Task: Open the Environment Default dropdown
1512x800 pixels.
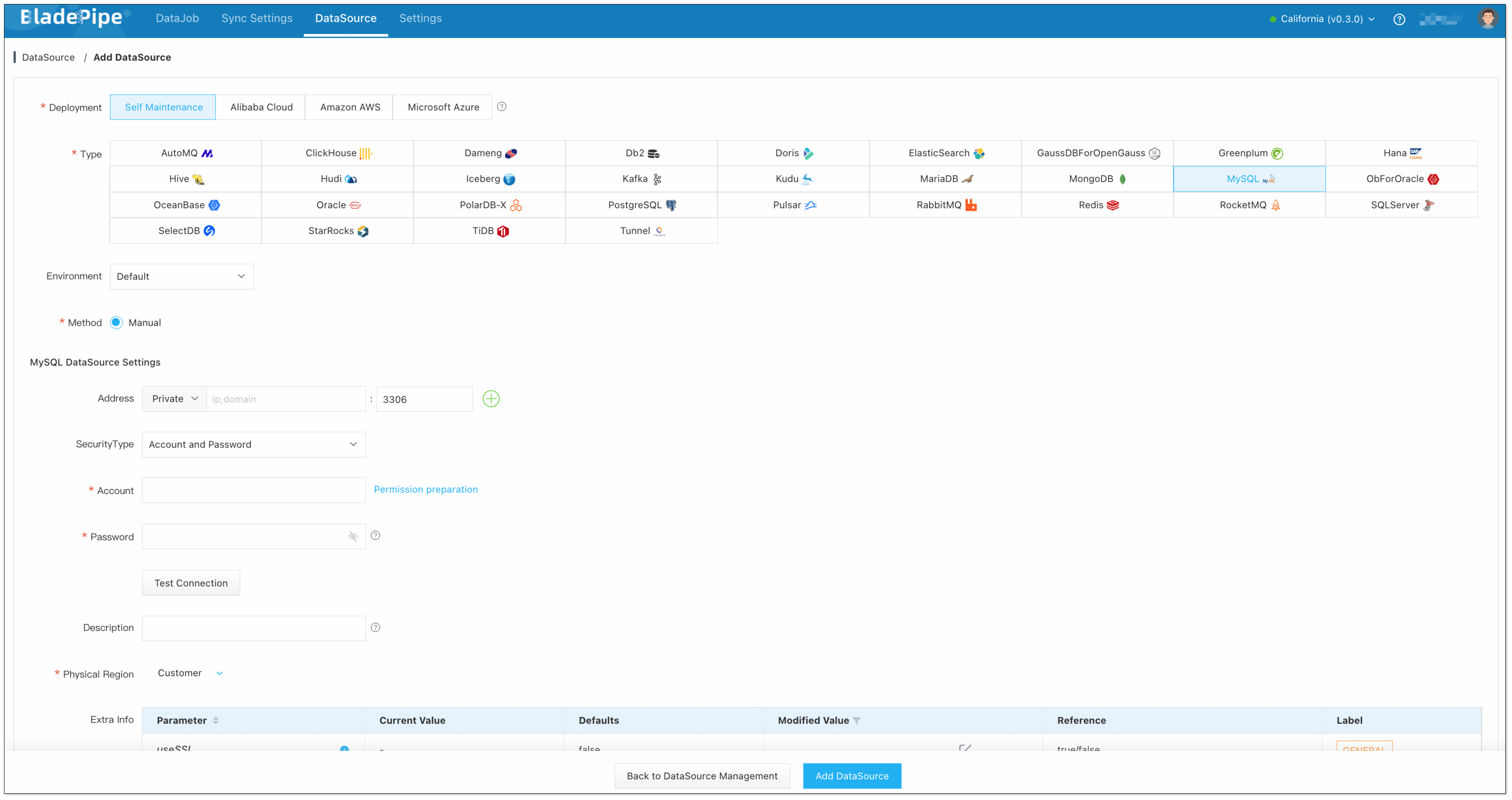Action: click(x=181, y=276)
